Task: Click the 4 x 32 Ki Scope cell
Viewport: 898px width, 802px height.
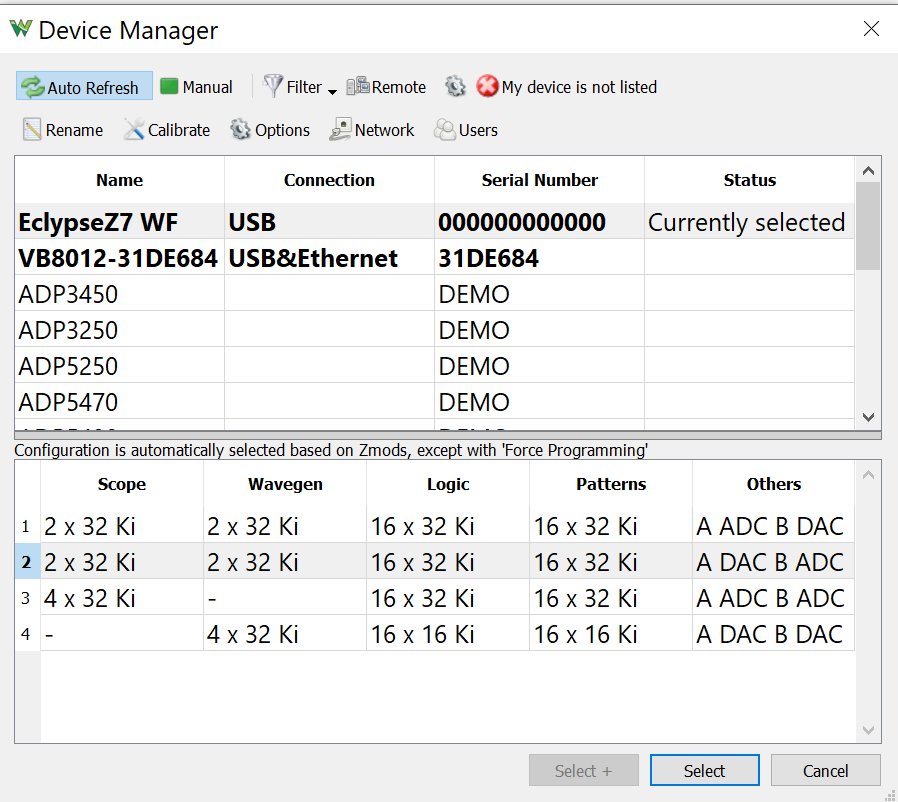Action: click(121, 597)
